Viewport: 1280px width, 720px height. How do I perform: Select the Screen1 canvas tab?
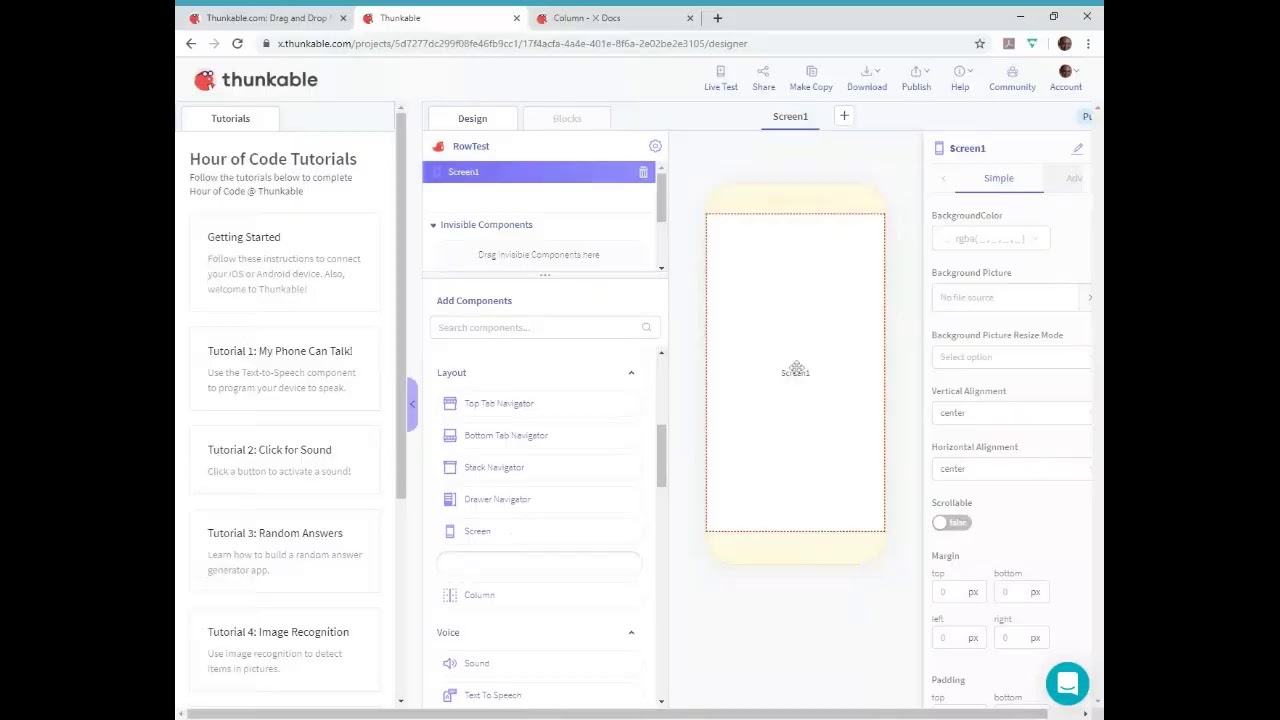(790, 116)
